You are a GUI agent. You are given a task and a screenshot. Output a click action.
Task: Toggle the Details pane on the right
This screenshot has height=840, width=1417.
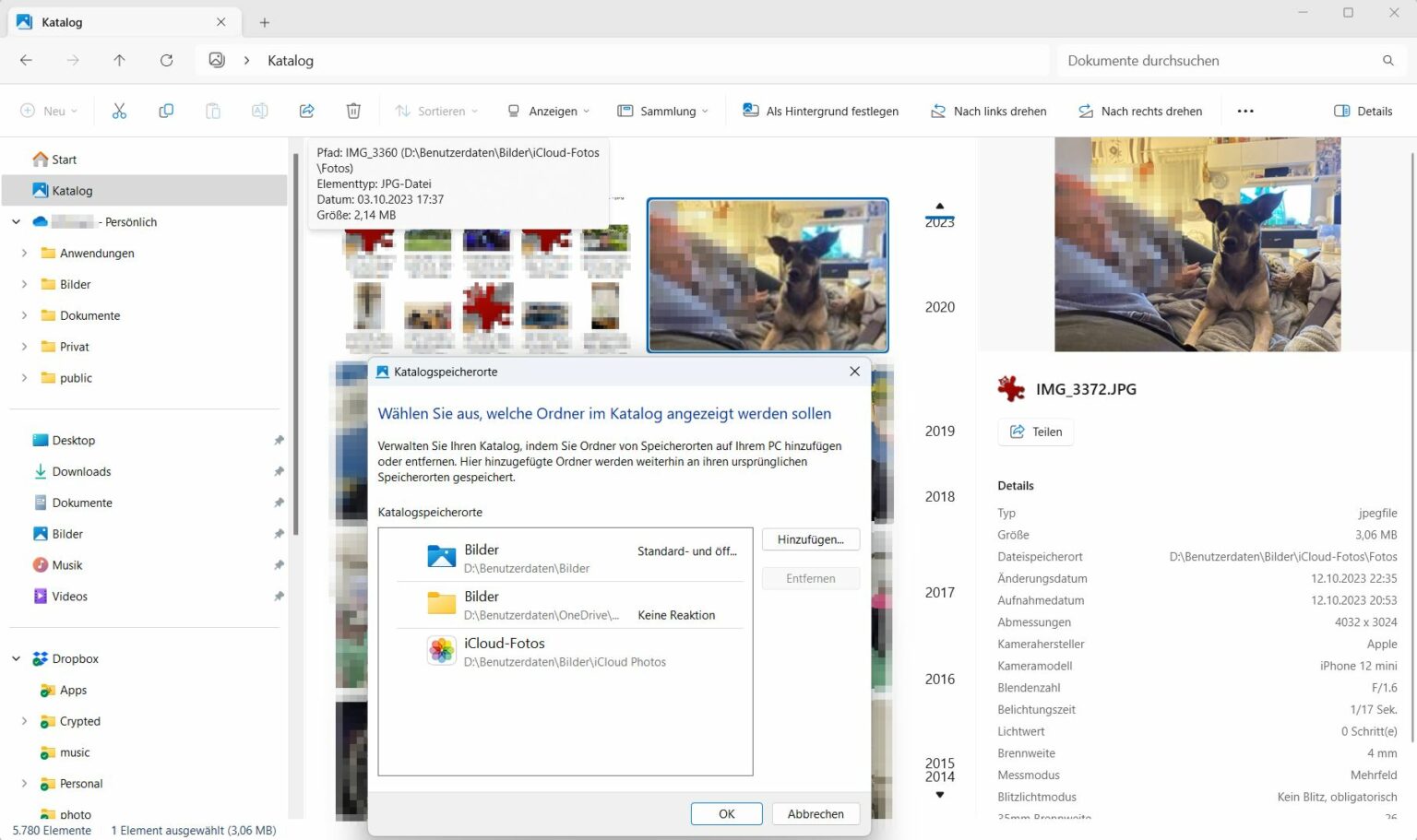(x=1363, y=111)
